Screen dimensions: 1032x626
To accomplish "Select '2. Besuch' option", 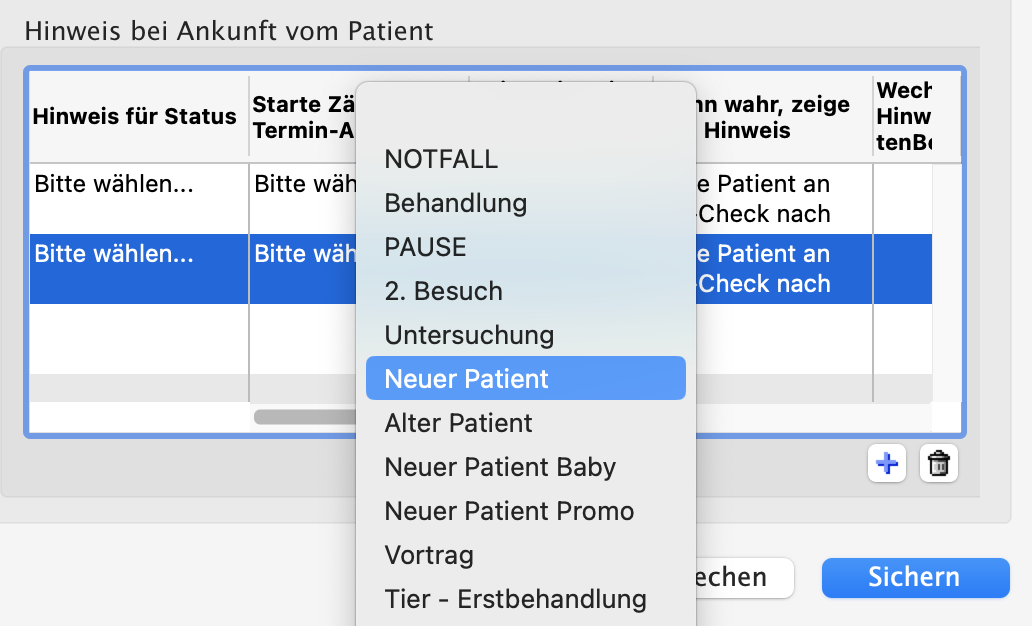I will pos(443,291).
